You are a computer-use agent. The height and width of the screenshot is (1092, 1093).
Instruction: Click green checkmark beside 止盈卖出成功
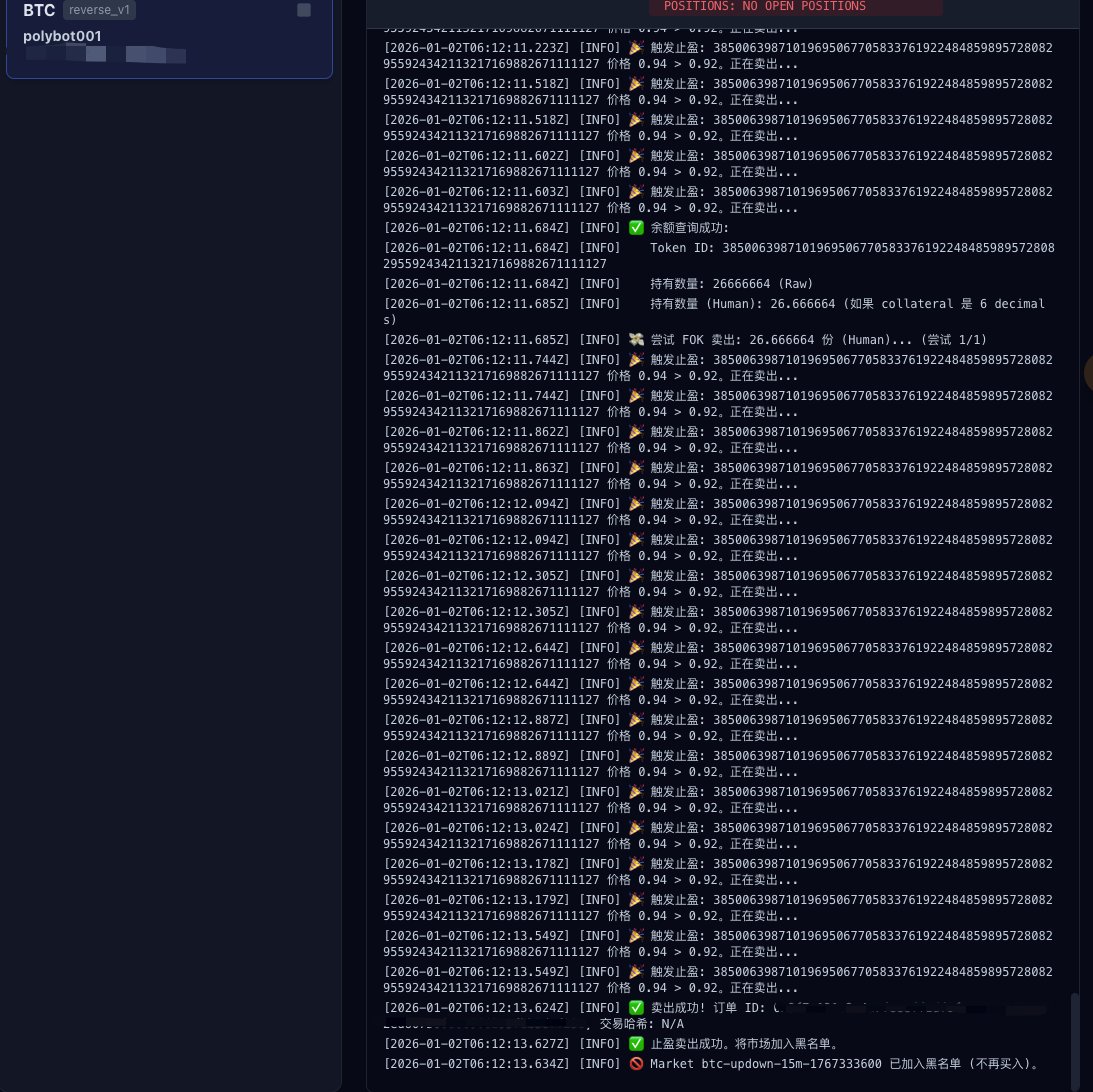point(636,1044)
